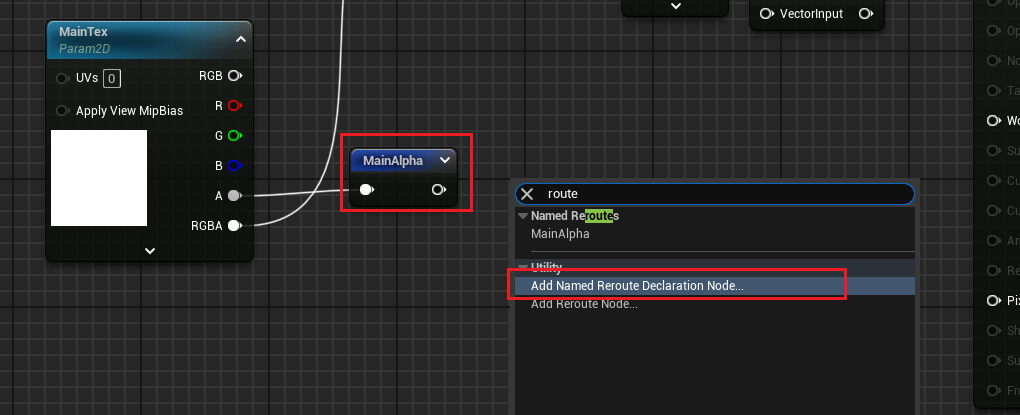Image resolution: width=1020 pixels, height=415 pixels.
Task: Click the RGBA output pin on MainTex
Action: pos(234,226)
